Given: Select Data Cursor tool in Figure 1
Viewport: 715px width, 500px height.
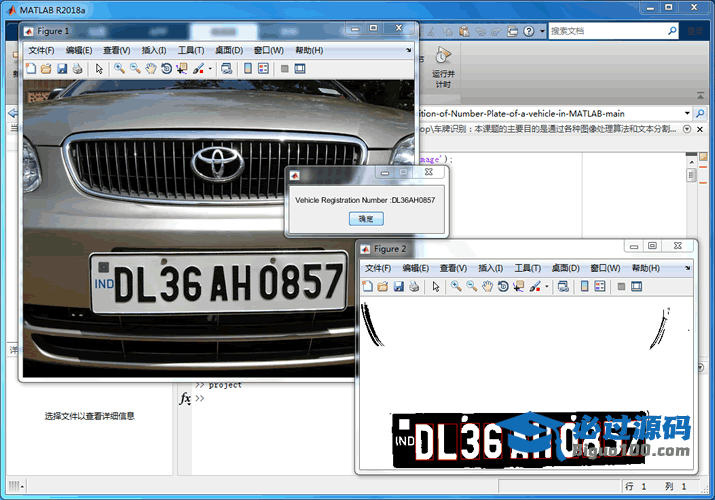Looking at the screenshot, I should click(182, 69).
